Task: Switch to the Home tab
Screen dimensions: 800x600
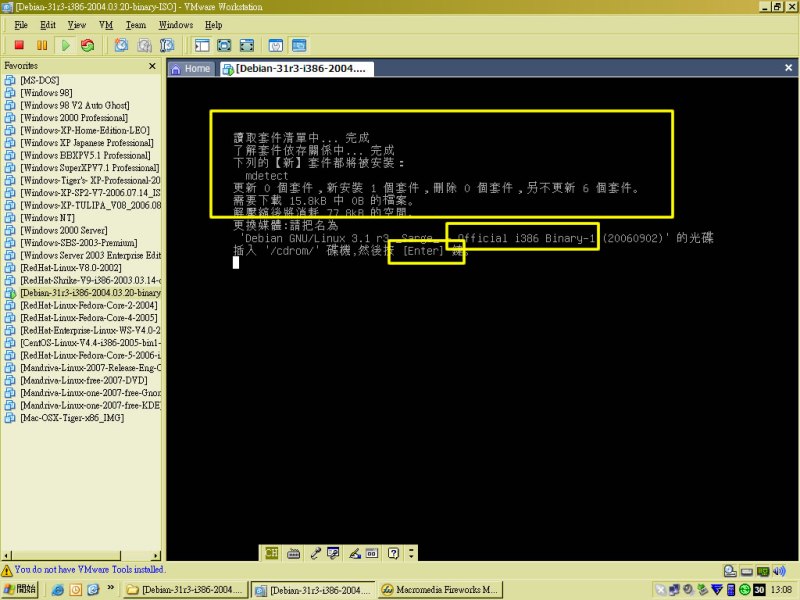Action: [191, 69]
